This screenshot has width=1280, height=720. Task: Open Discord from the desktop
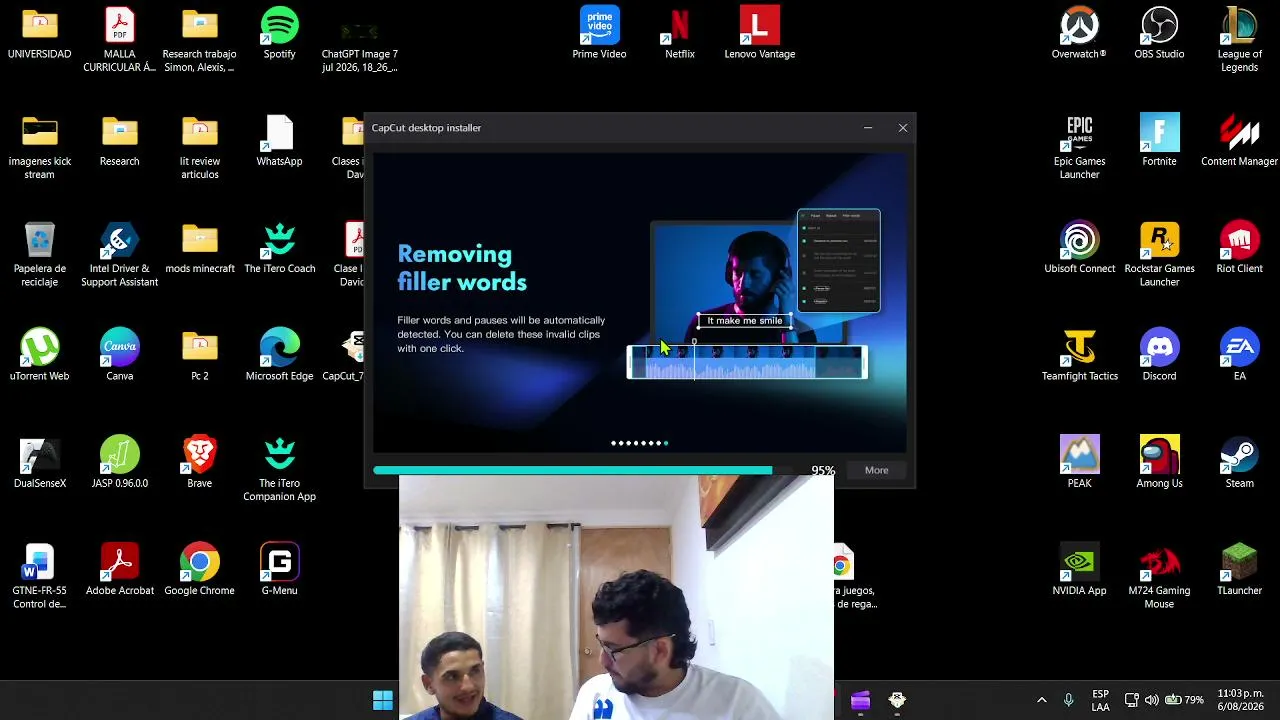1160,355
